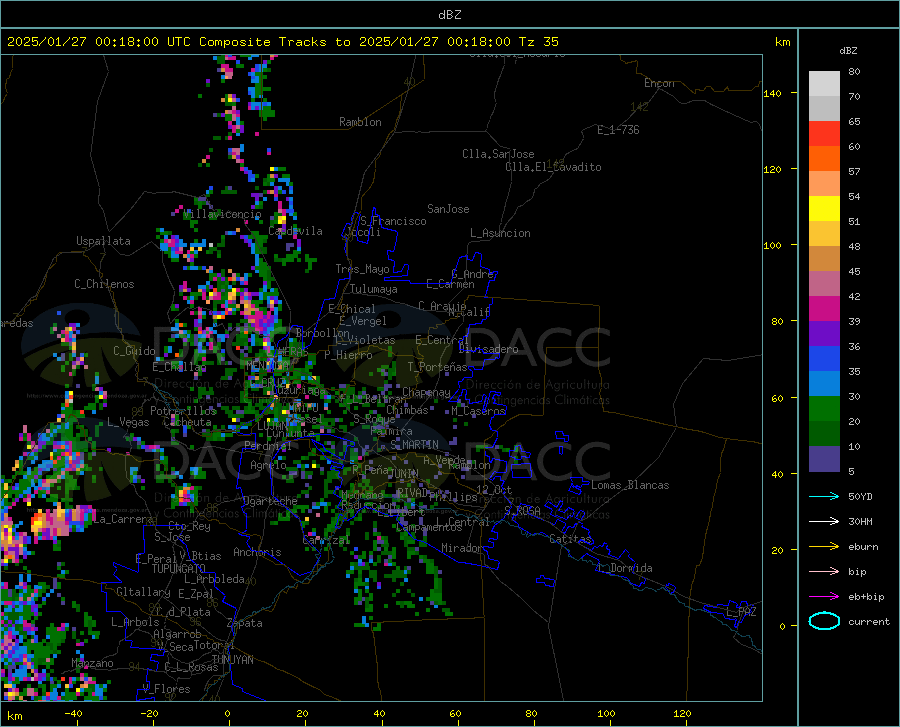900x727 pixels.
Task: Click the V_Flores map label
Action: 166,689
